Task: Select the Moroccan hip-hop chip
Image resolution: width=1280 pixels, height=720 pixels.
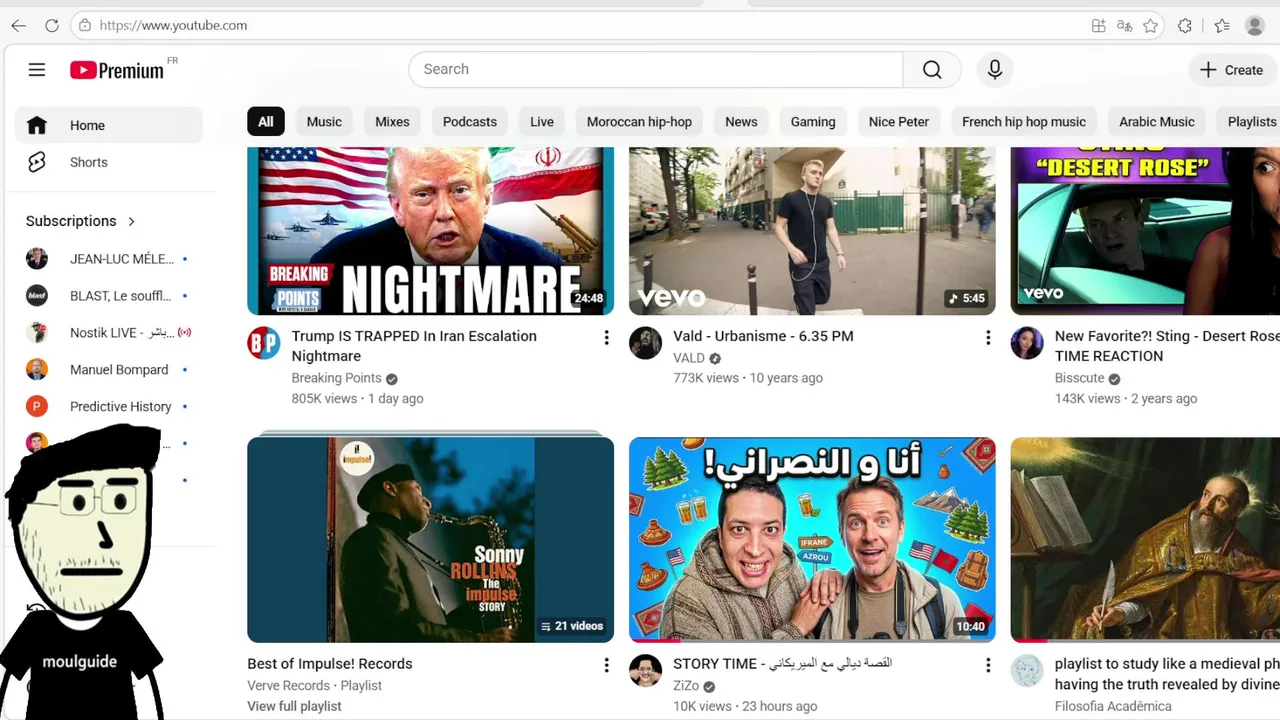Action: point(639,122)
